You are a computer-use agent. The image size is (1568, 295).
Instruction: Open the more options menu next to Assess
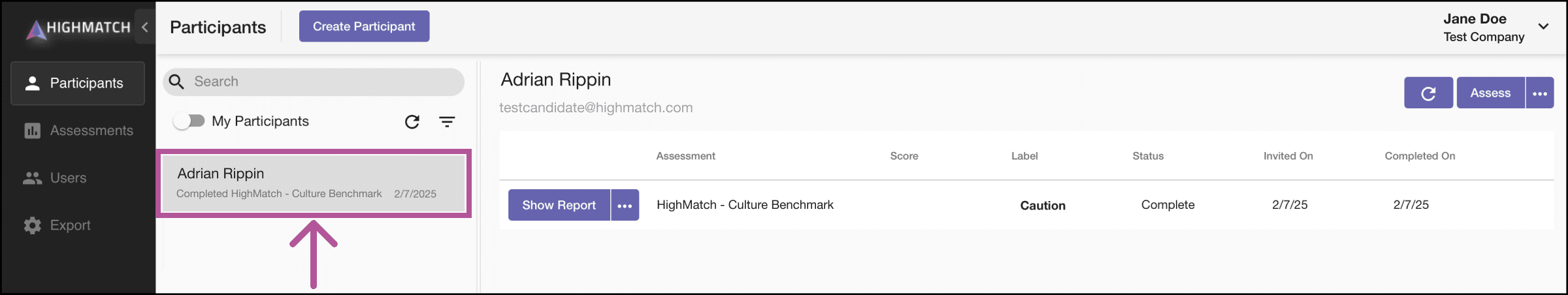[x=1540, y=93]
